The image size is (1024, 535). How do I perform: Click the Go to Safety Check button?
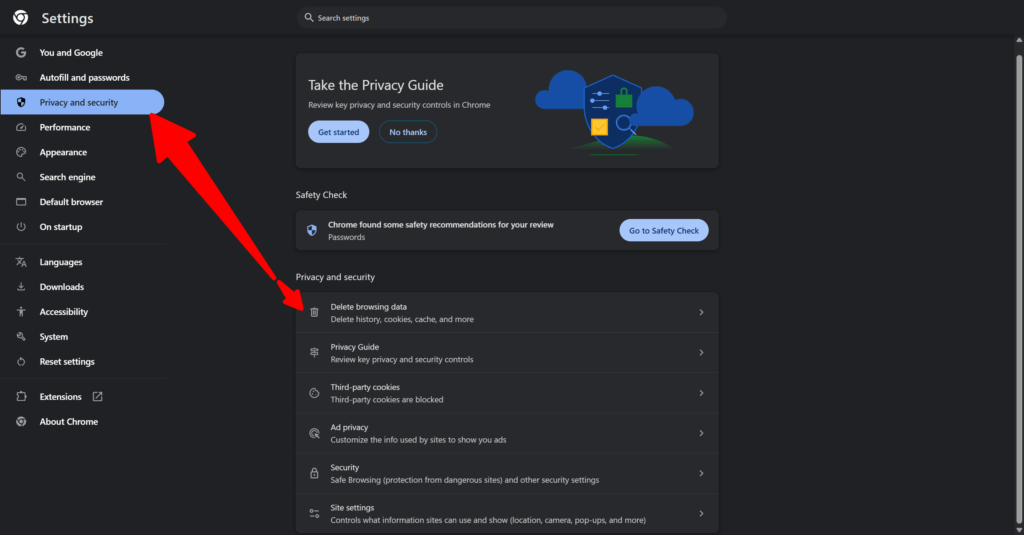(x=664, y=231)
